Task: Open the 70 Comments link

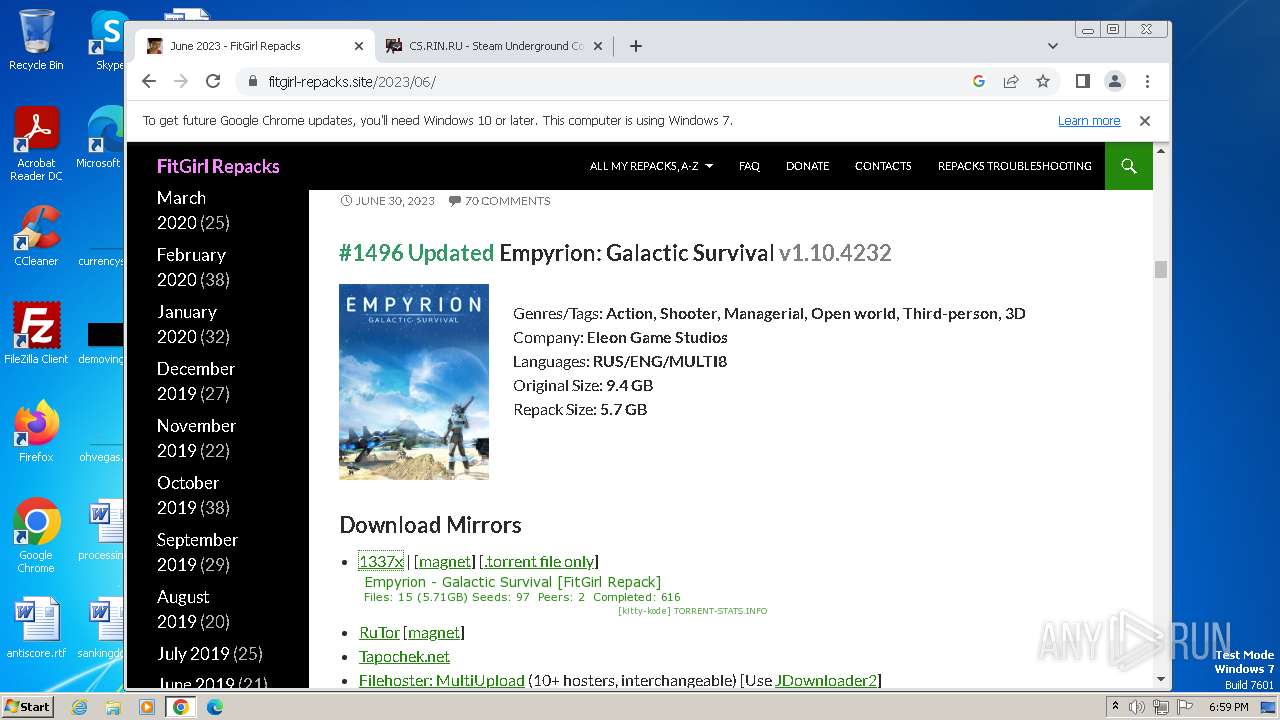Action: tap(507, 201)
